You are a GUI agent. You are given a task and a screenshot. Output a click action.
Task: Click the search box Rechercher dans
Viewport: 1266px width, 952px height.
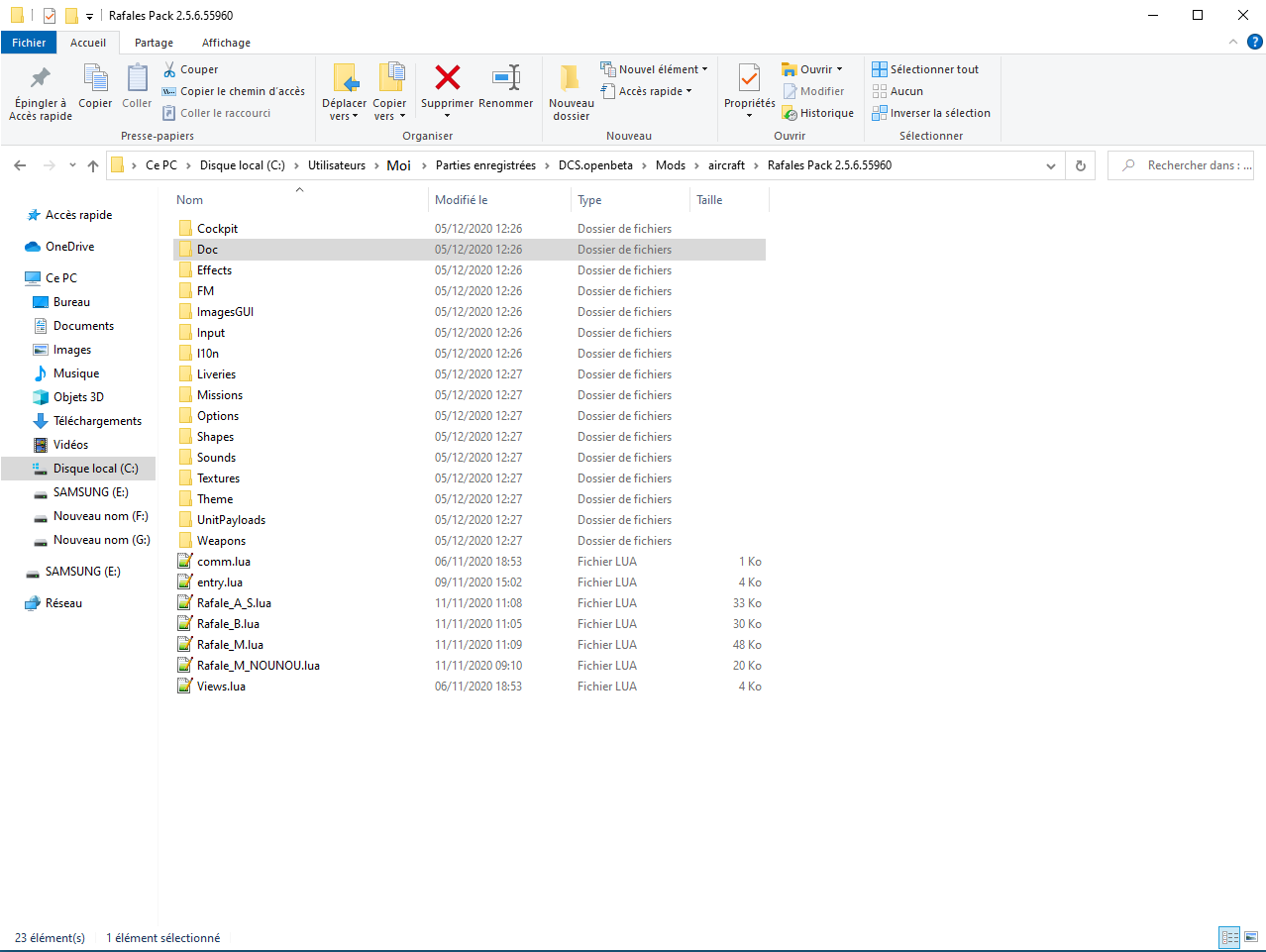[1181, 165]
